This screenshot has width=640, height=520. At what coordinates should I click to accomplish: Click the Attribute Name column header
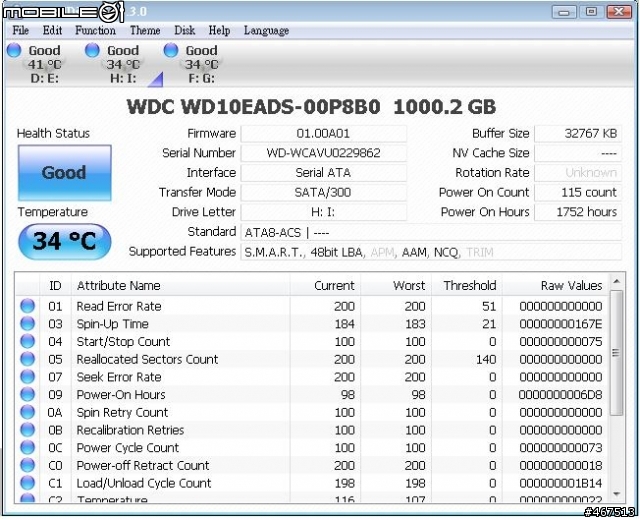[x=180, y=285]
